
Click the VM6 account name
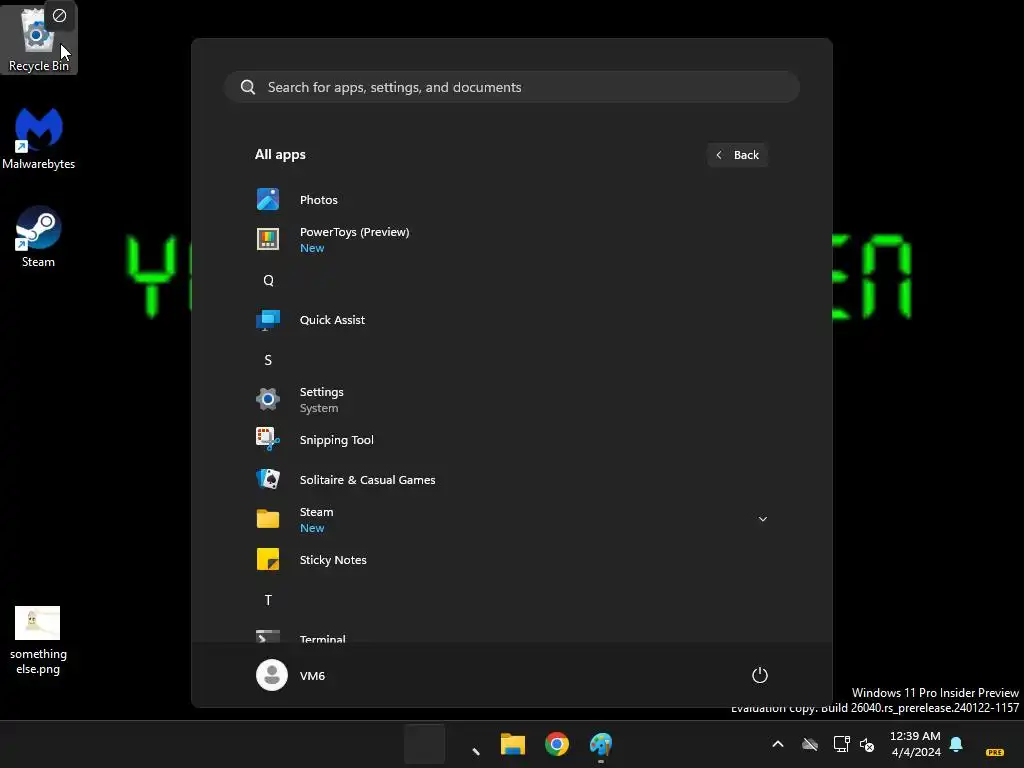coord(312,676)
